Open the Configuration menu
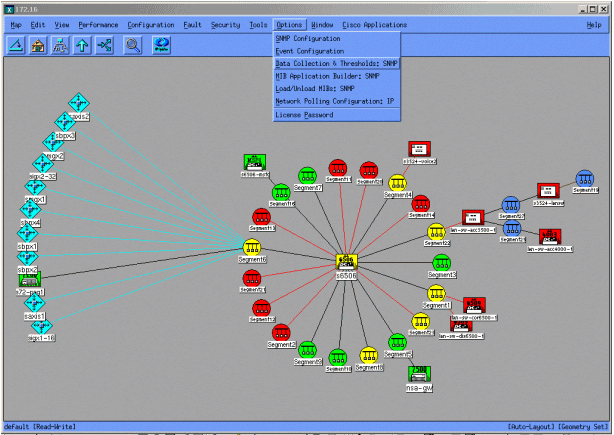Image resolution: width=614 pixels, height=435 pixels. 151,25
